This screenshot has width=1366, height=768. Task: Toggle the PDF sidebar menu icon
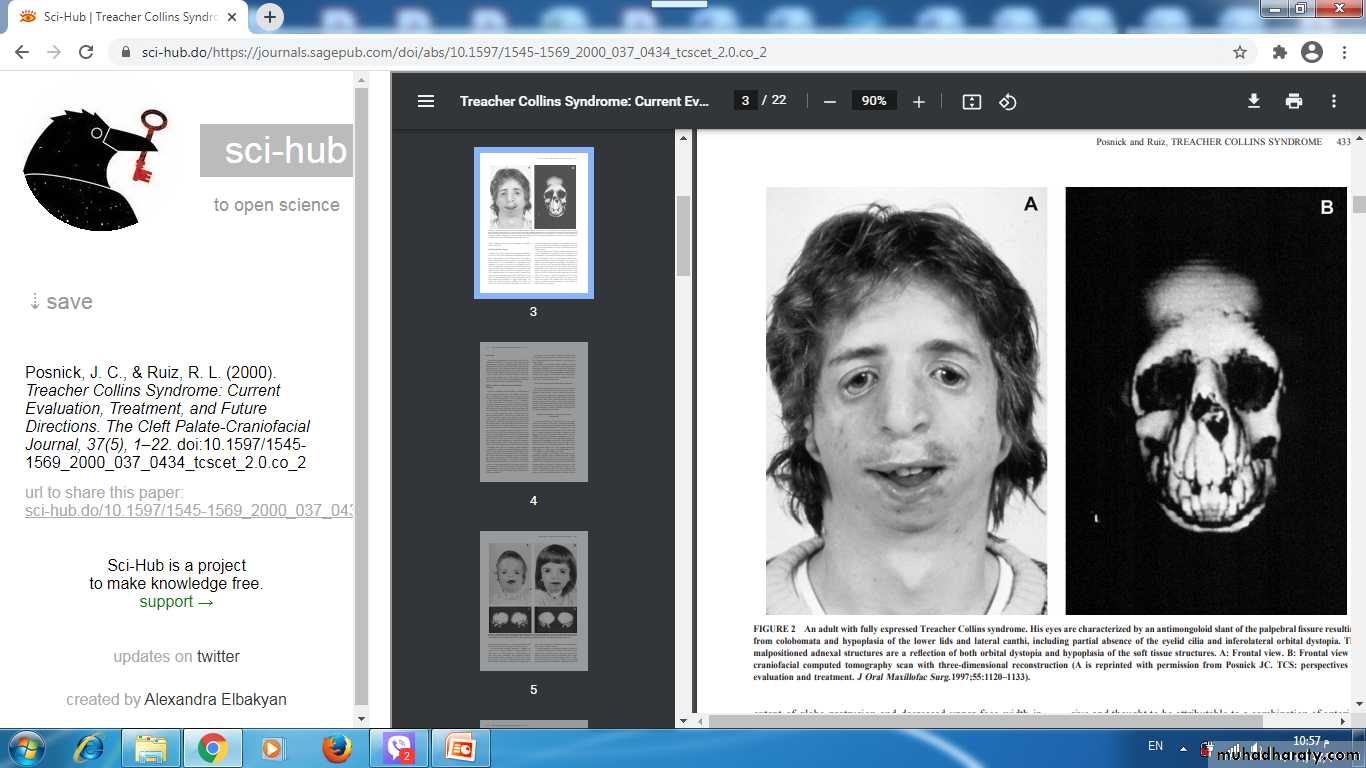[426, 101]
